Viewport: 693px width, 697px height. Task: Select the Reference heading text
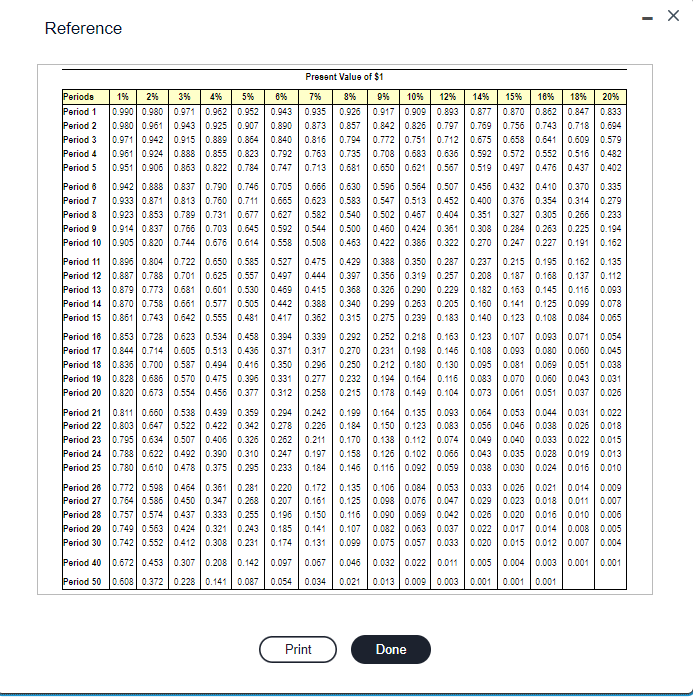(x=83, y=28)
